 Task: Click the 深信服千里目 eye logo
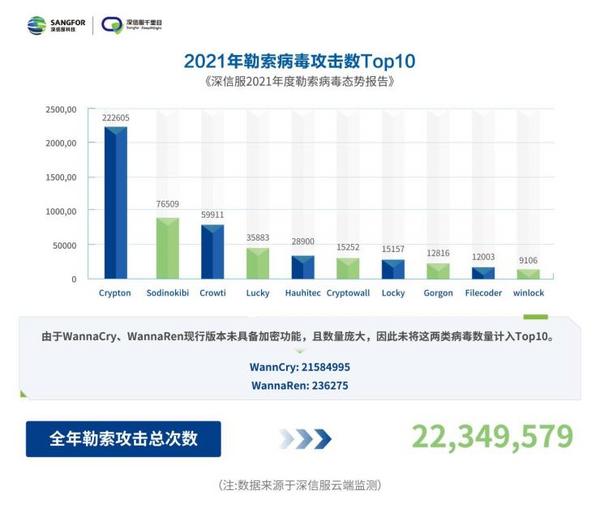coord(112,25)
